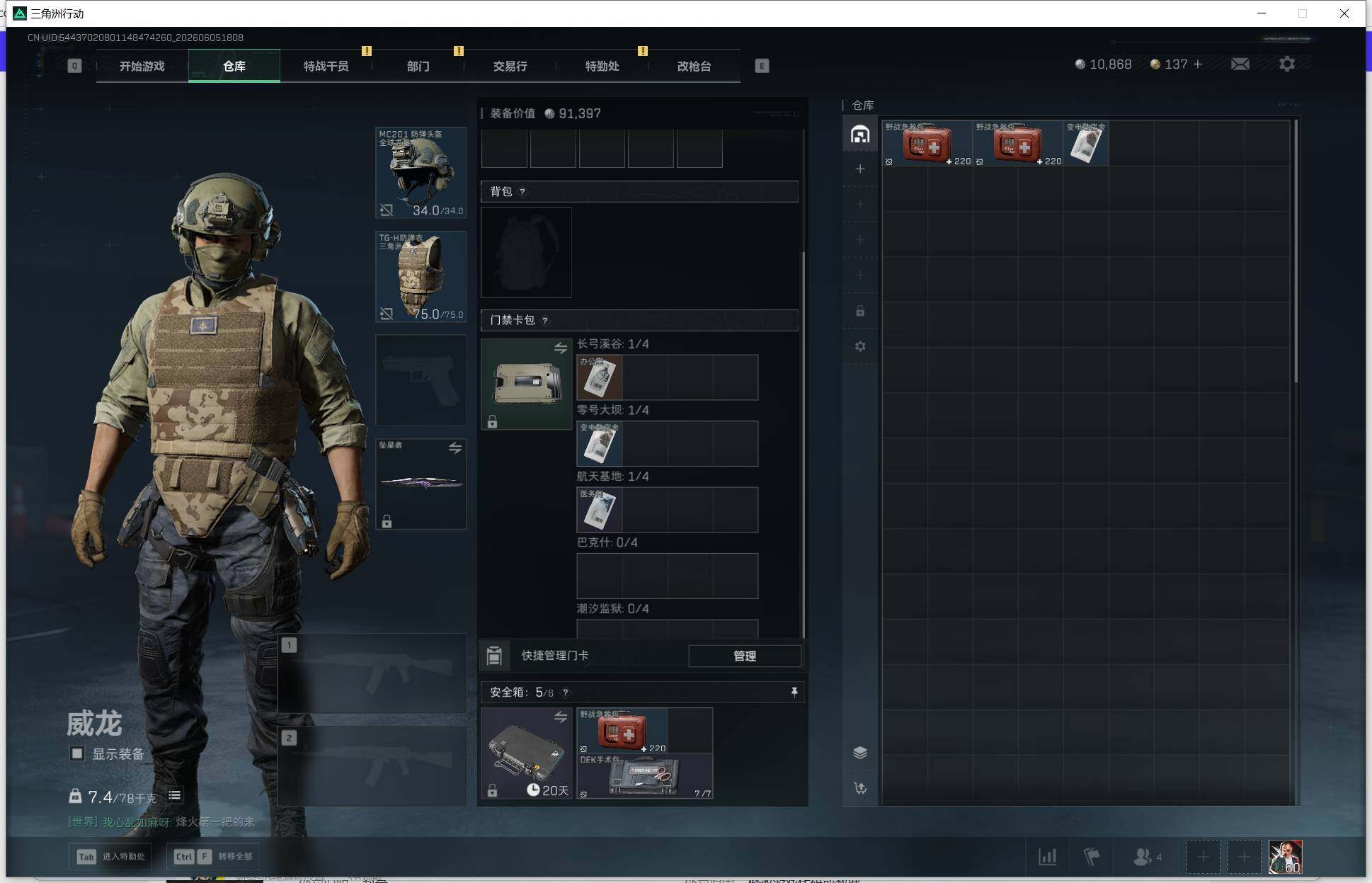Click the empty backpack slot under 背包
Screen dimensions: 1372x883
point(526,252)
